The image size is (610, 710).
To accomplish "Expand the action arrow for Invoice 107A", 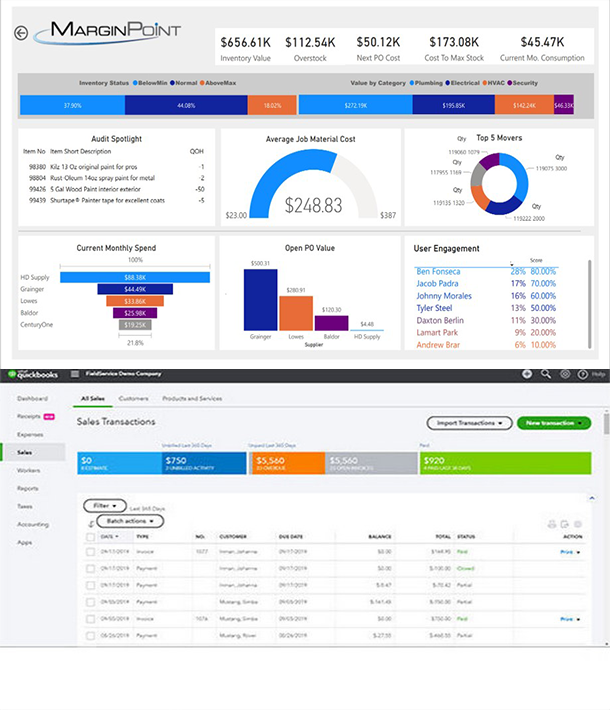I will 578,619.
